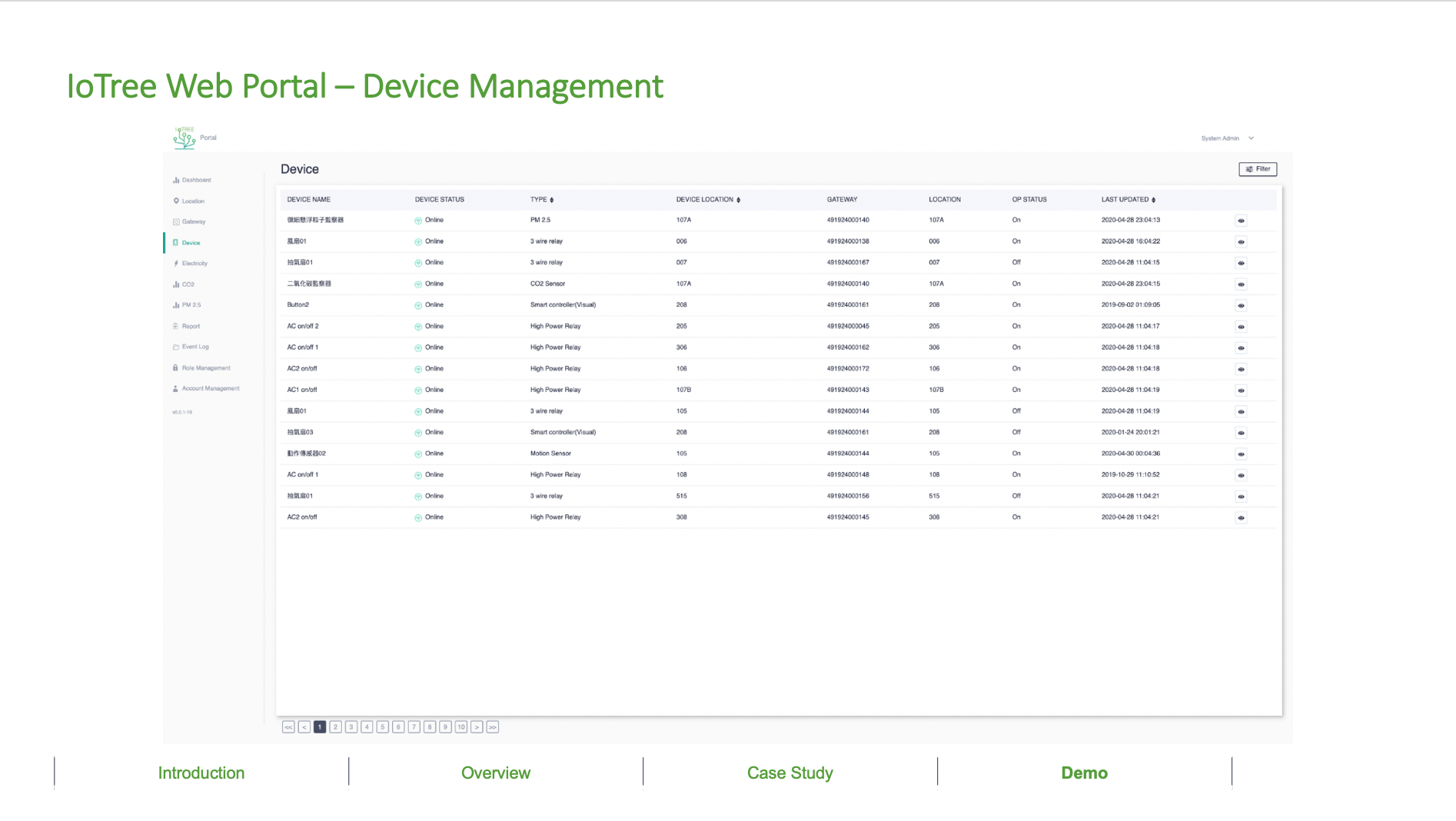The image size is (1456, 821).
Task: Go to next page with > button
Action: pos(477,727)
